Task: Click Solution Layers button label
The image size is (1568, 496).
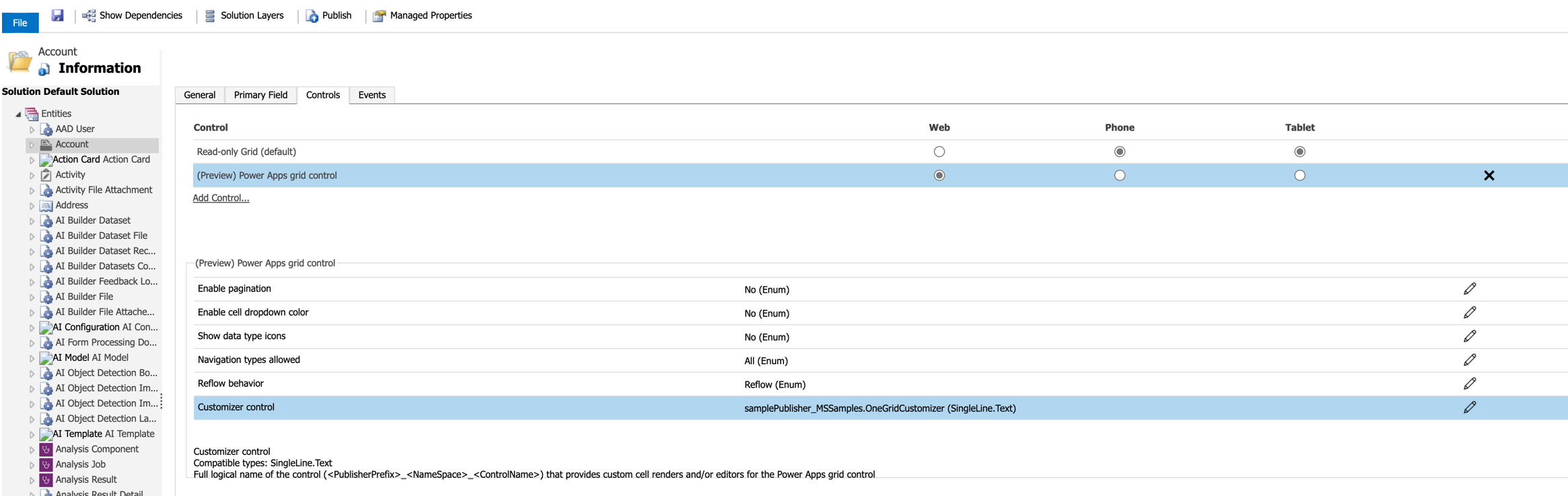Action: click(252, 15)
